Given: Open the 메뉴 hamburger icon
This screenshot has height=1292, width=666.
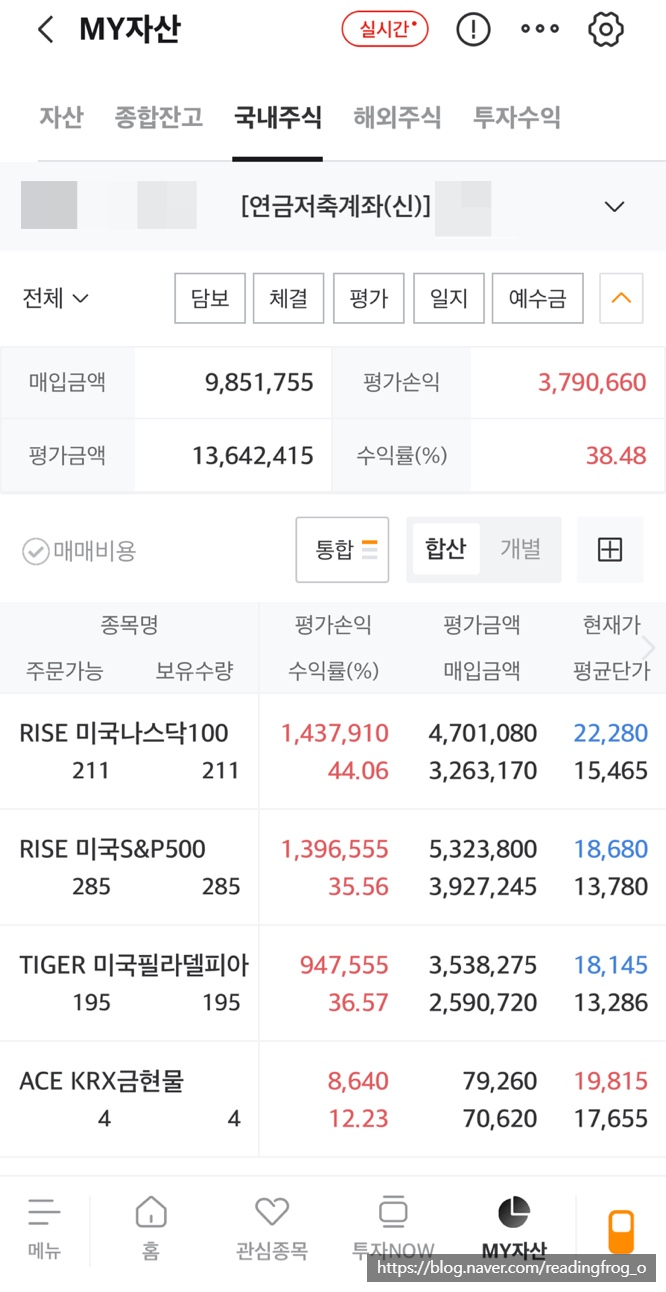Looking at the screenshot, I should pos(44,1228).
